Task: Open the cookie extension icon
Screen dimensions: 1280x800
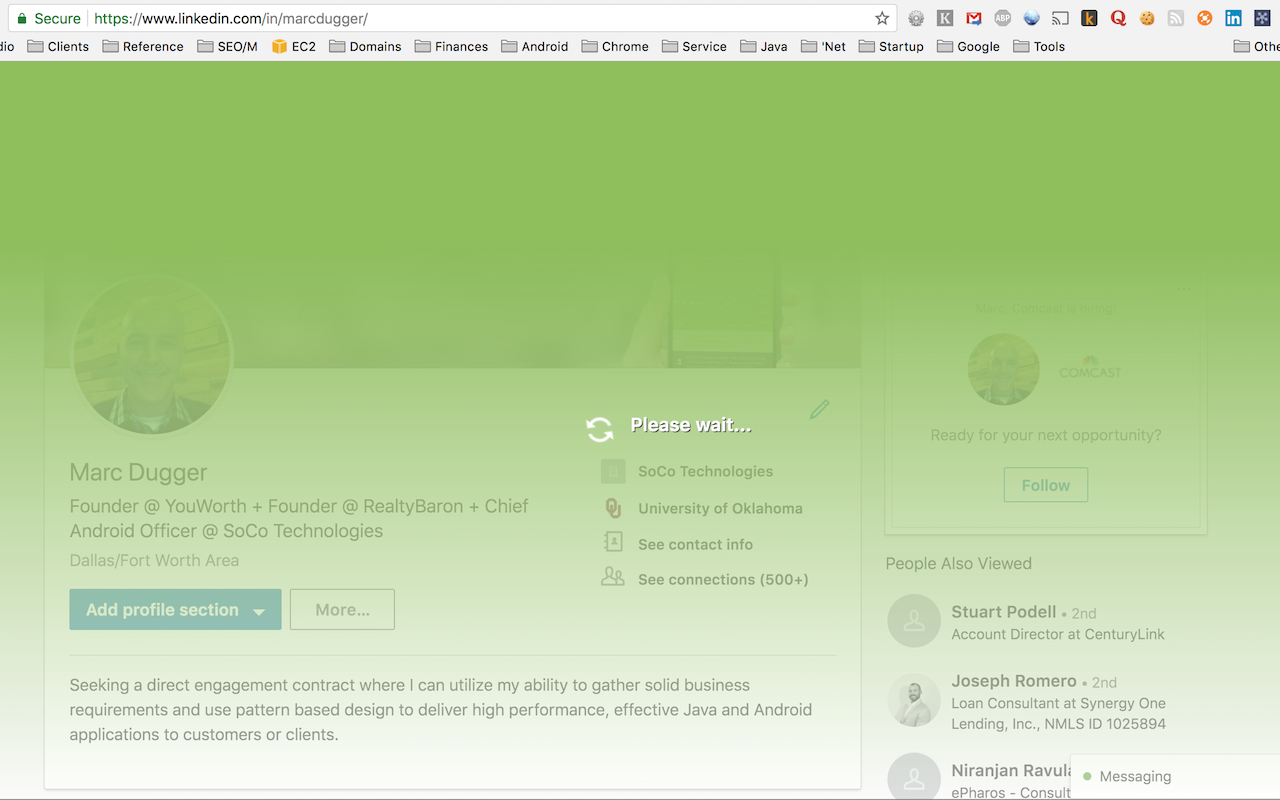Action: [1148, 18]
